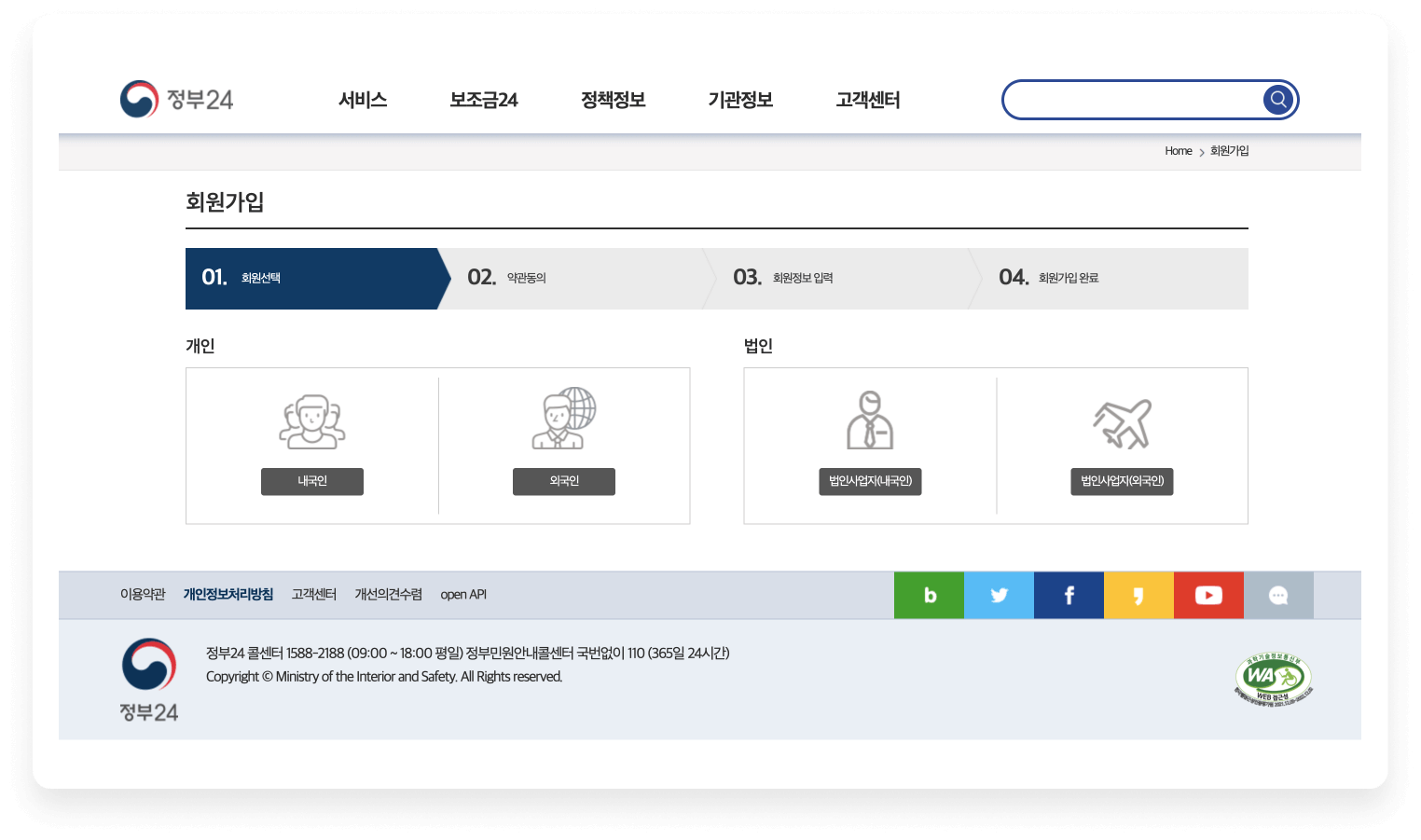
Task: Click the airplane icon above 법인사업자(외국인)
Action: 1122,421
